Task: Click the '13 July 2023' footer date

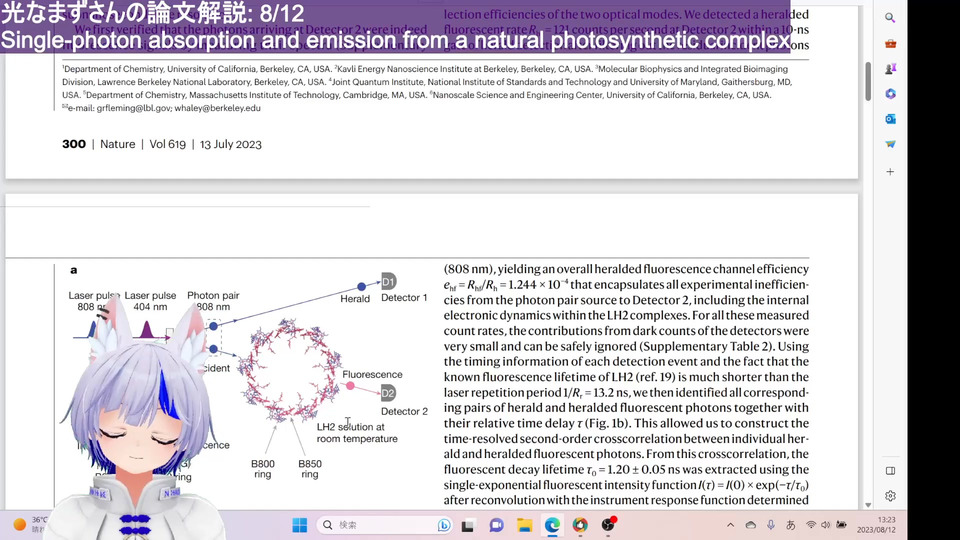Action: [x=231, y=144]
